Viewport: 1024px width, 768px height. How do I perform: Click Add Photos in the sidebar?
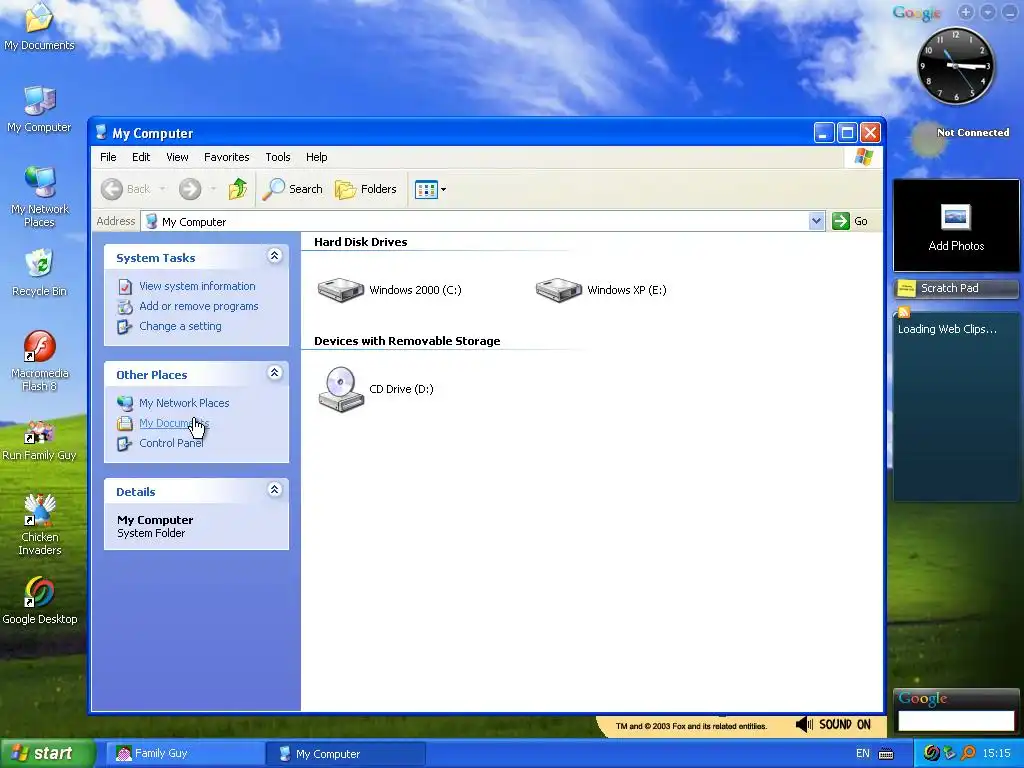[956, 226]
